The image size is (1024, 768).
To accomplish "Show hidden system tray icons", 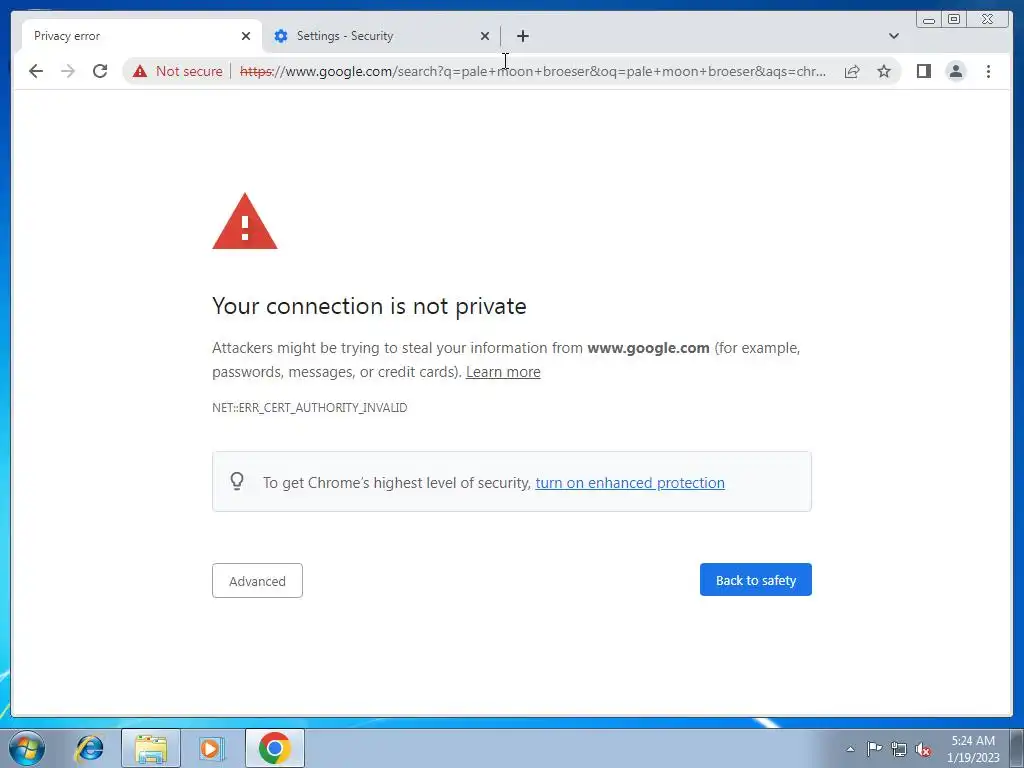I will (850, 749).
